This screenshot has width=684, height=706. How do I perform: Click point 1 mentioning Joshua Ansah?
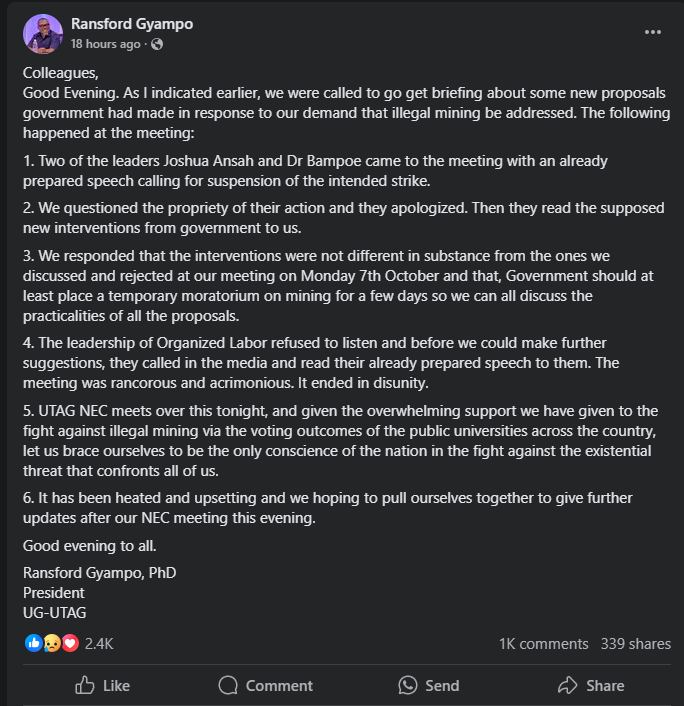[x=315, y=170]
